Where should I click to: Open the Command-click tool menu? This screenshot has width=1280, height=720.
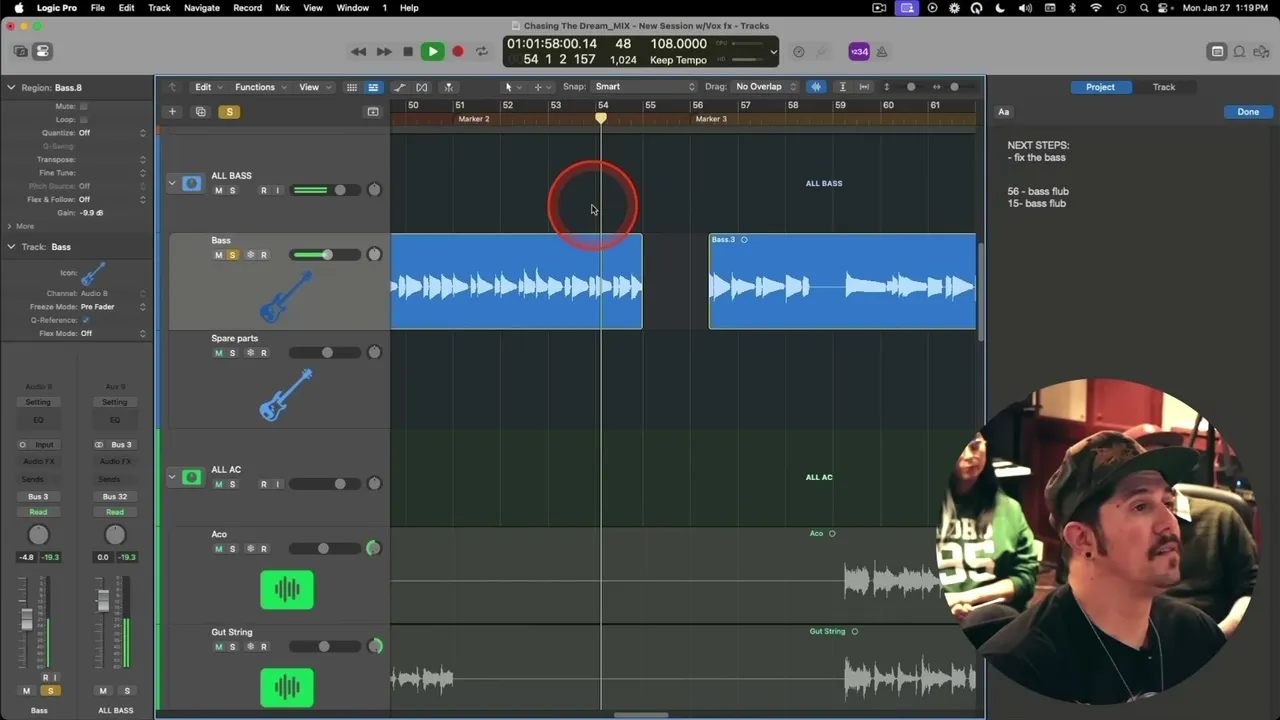(541, 87)
